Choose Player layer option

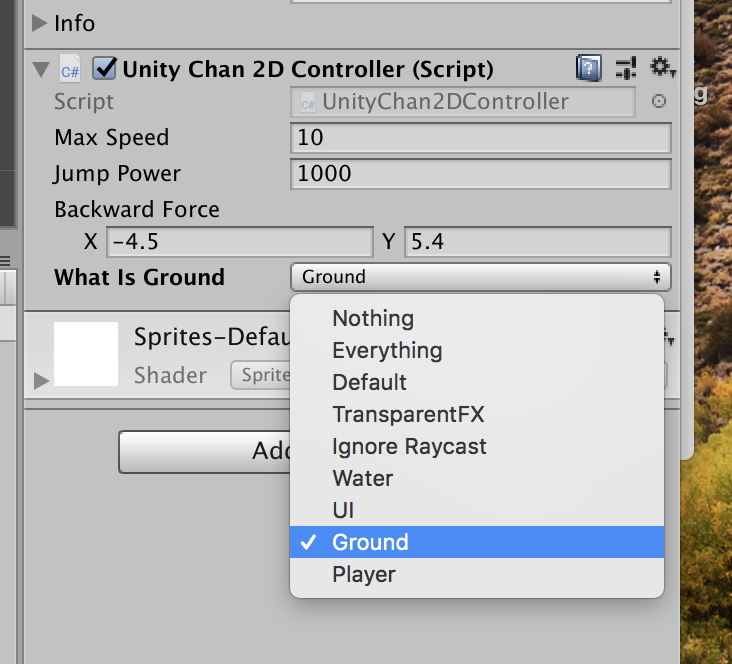click(477, 574)
